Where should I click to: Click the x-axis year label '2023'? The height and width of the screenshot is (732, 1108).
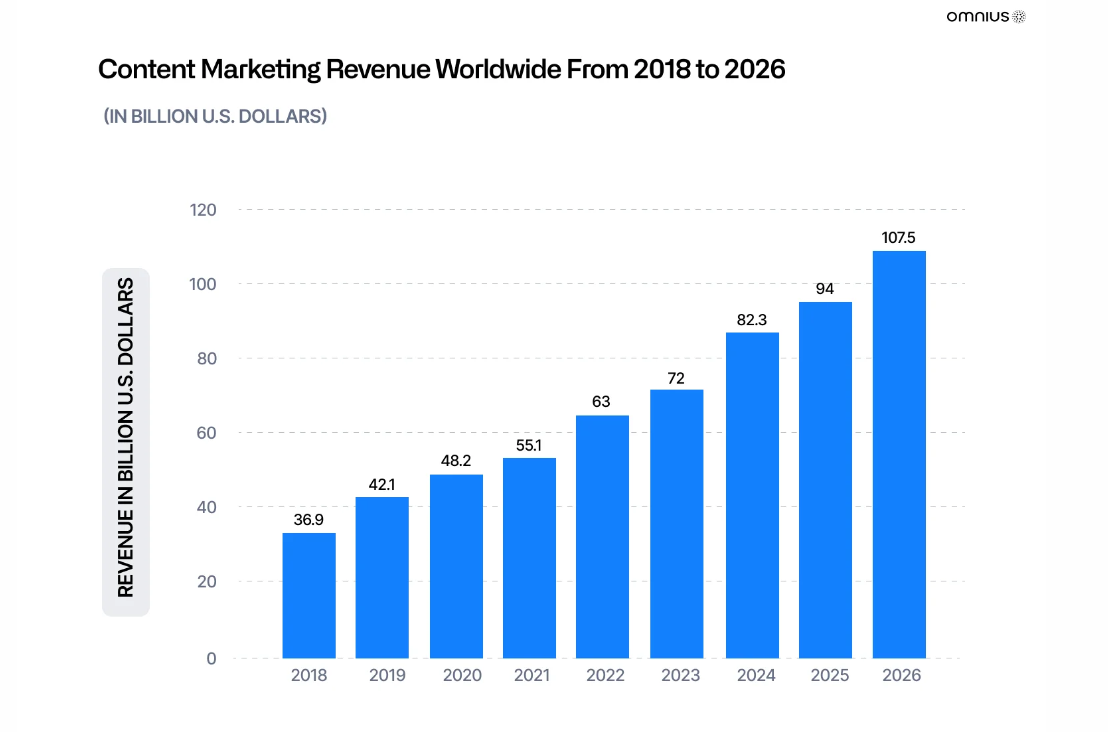(x=680, y=675)
